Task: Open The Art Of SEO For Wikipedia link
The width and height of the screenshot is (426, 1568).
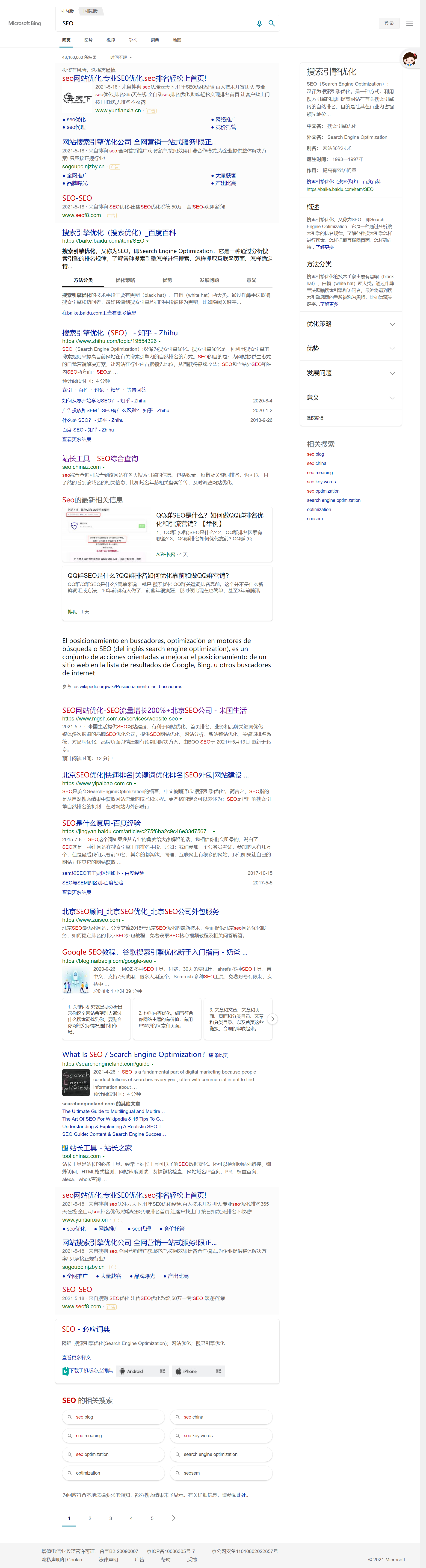Action: pos(113,1119)
